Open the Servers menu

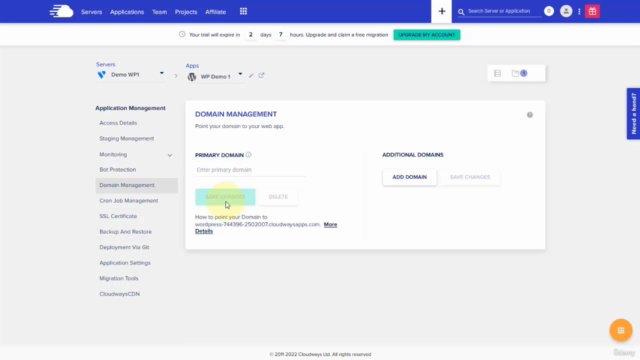coord(91,12)
